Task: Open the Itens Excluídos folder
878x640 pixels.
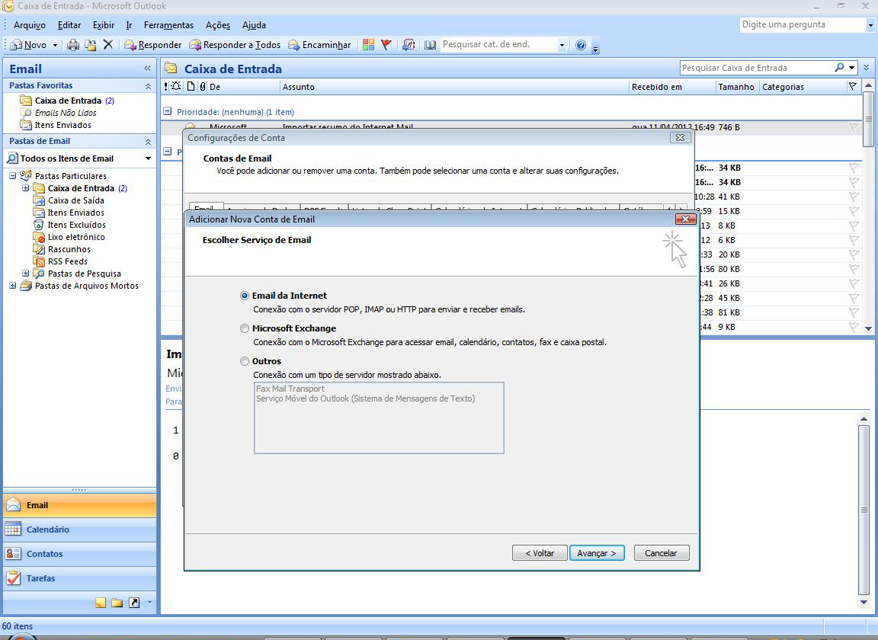Action: point(76,225)
